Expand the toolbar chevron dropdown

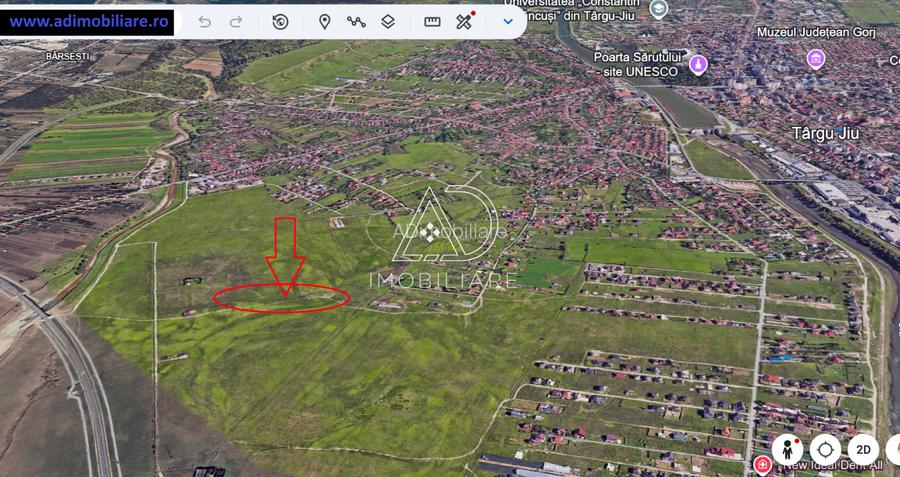coord(508,22)
